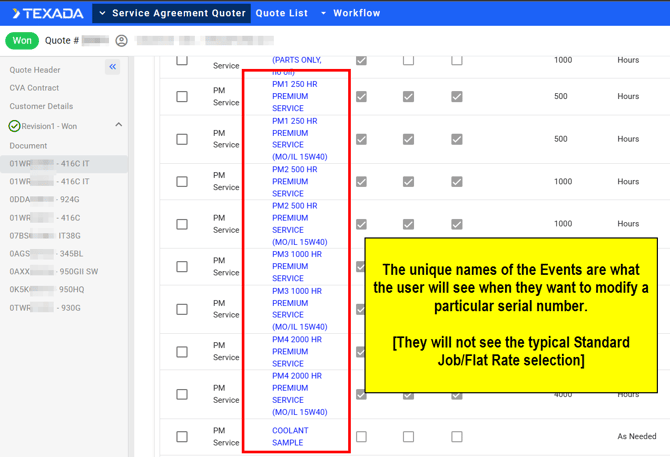Select row checkbox for PM2 500 HR PREMIUM SERVICE
670x457 pixels.
(x=182, y=182)
